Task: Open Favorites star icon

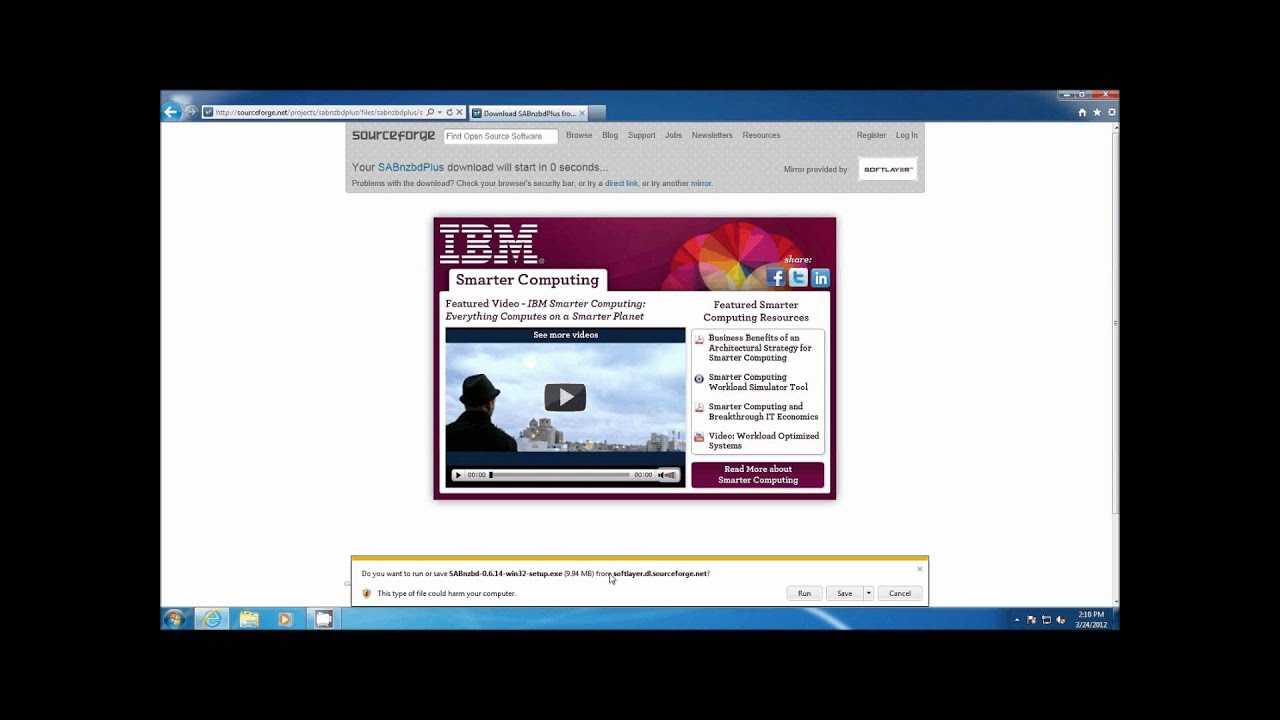Action: click(1097, 112)
